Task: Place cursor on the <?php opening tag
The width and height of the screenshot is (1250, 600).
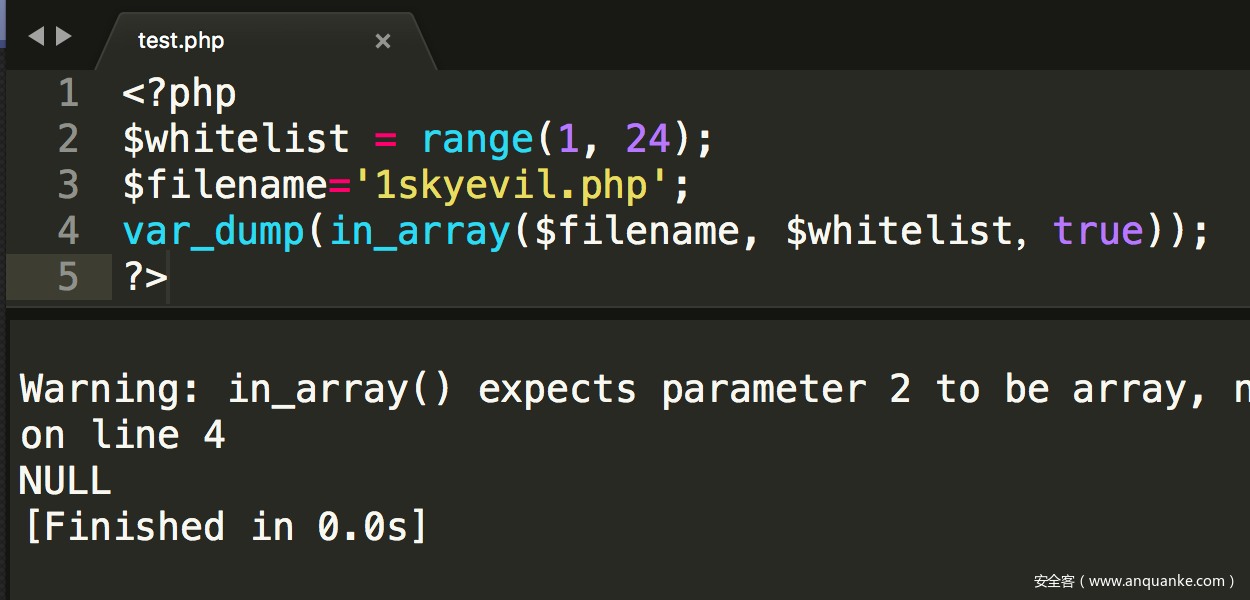Action: pos(179,94)
